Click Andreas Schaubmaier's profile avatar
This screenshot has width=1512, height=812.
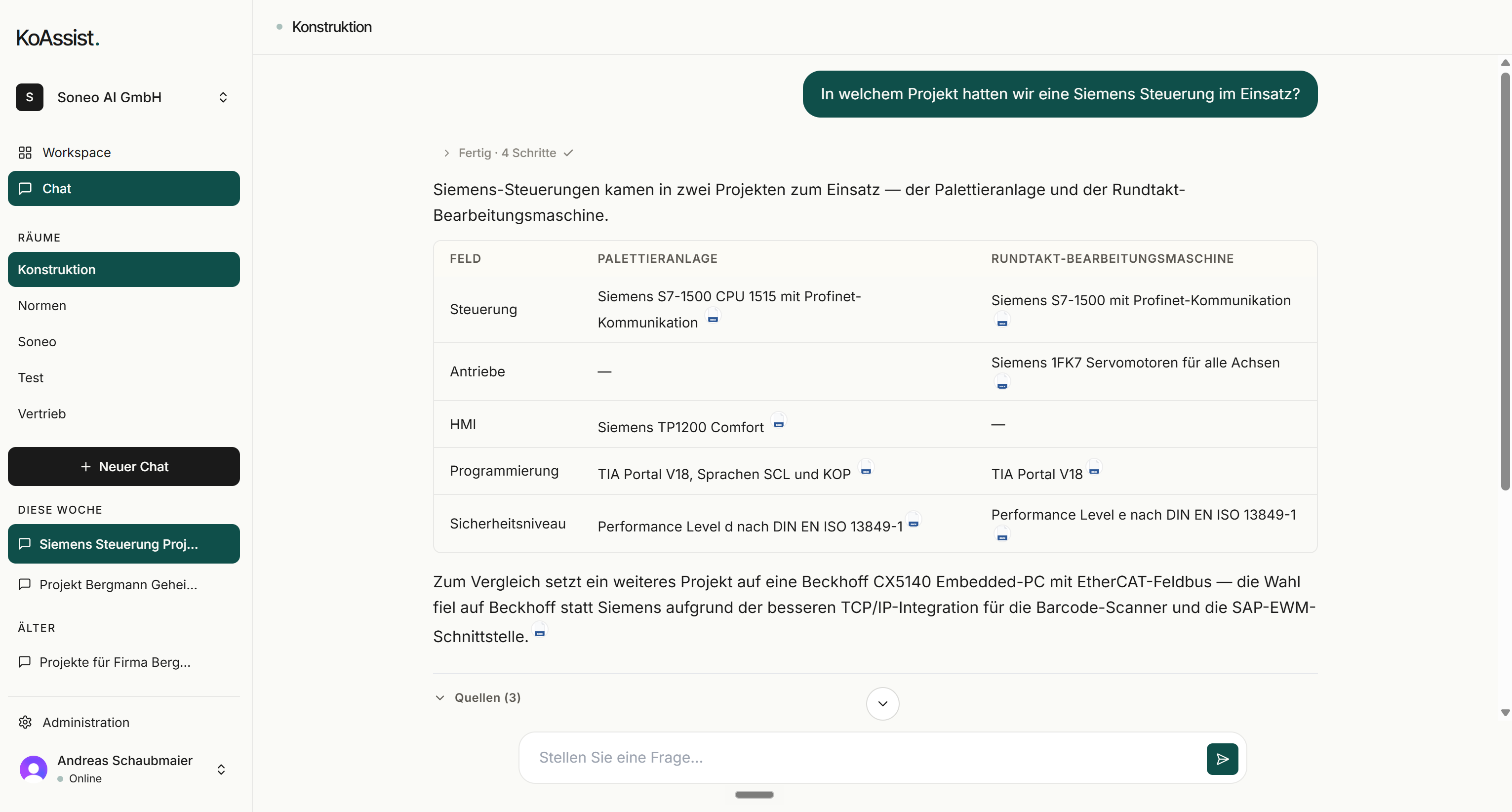coord(34,769)
